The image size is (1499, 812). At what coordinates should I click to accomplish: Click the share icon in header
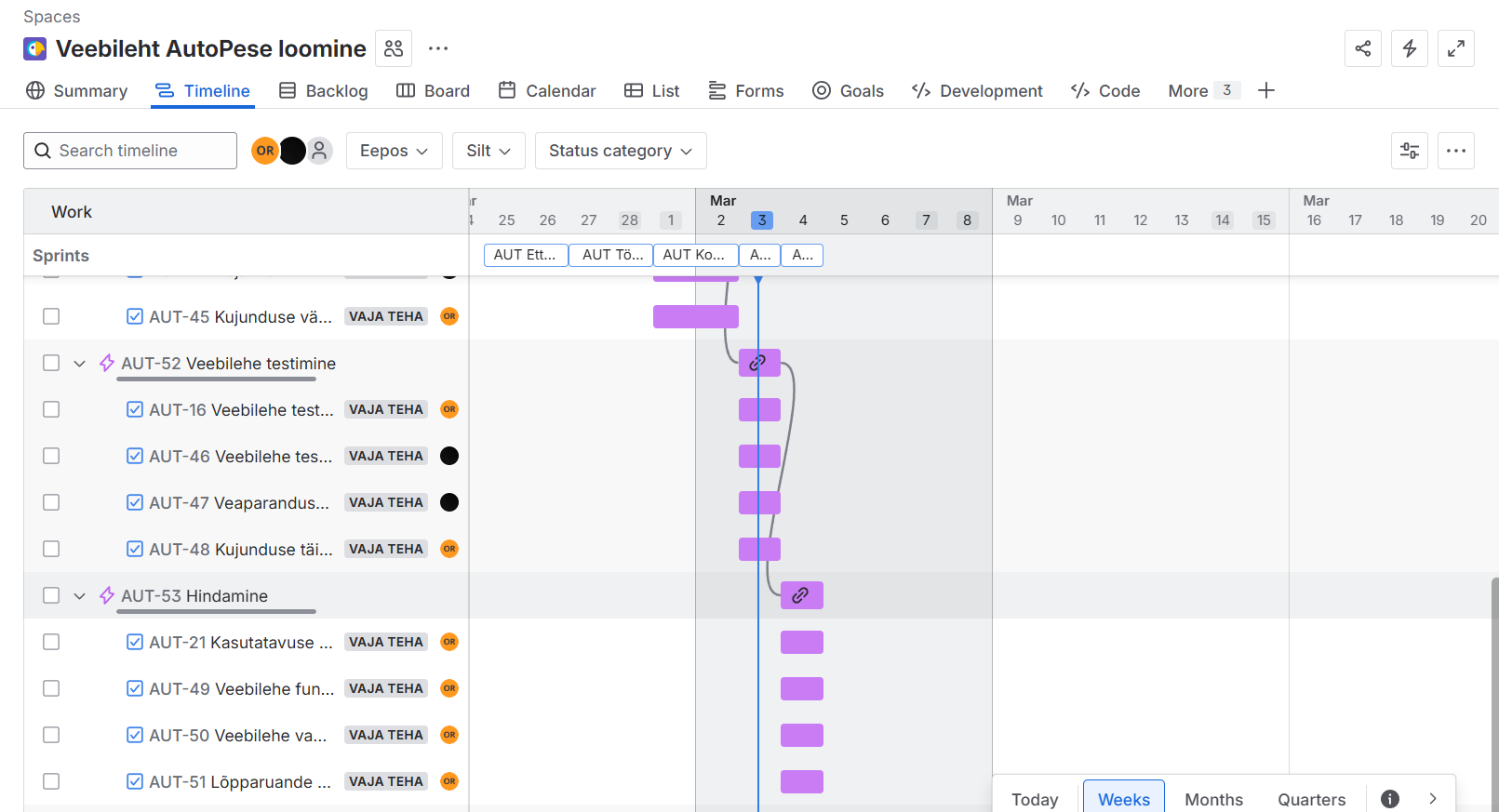point(1362,48)
